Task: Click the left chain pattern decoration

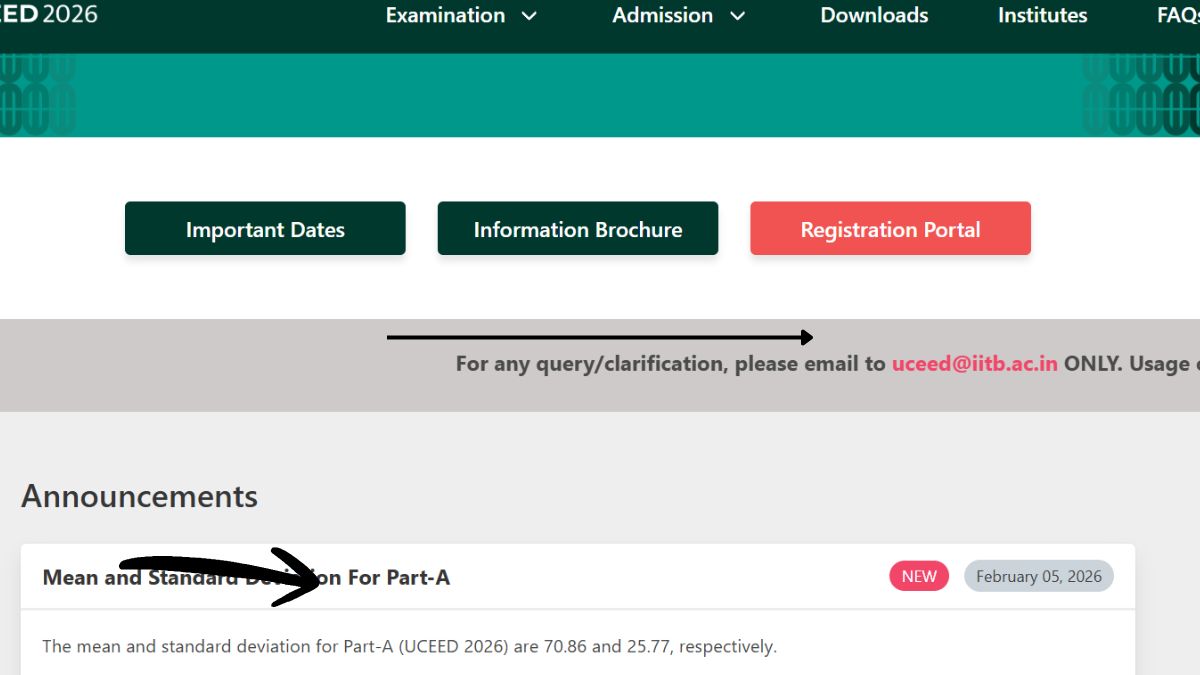Action: point(38,95)
